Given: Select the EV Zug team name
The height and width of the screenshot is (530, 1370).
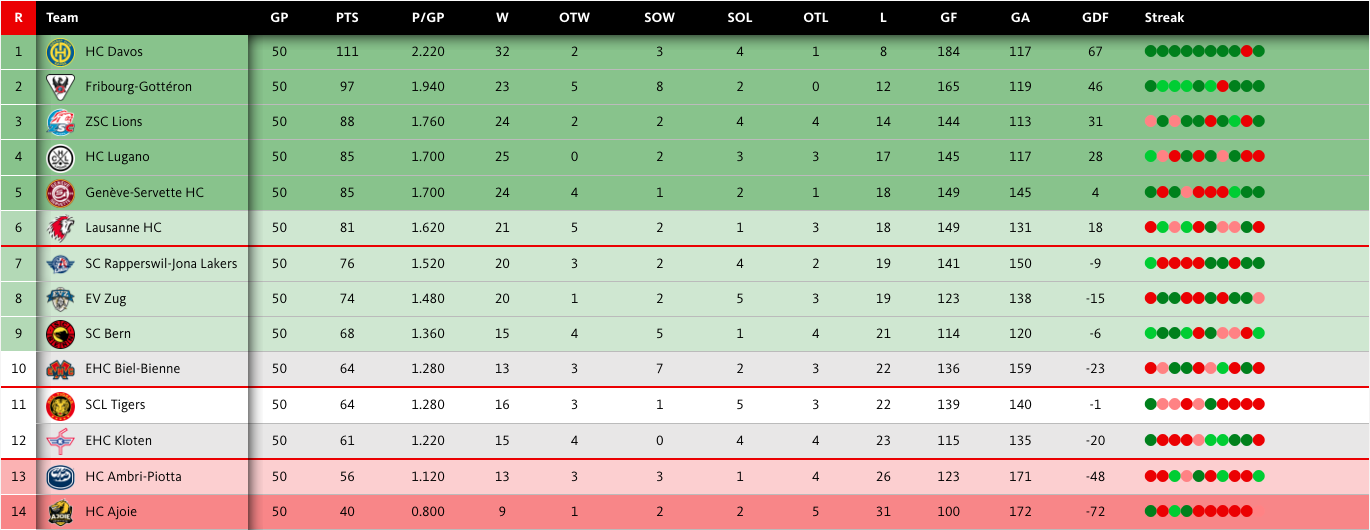Looking at the screenshot, I should coord(106,299).
